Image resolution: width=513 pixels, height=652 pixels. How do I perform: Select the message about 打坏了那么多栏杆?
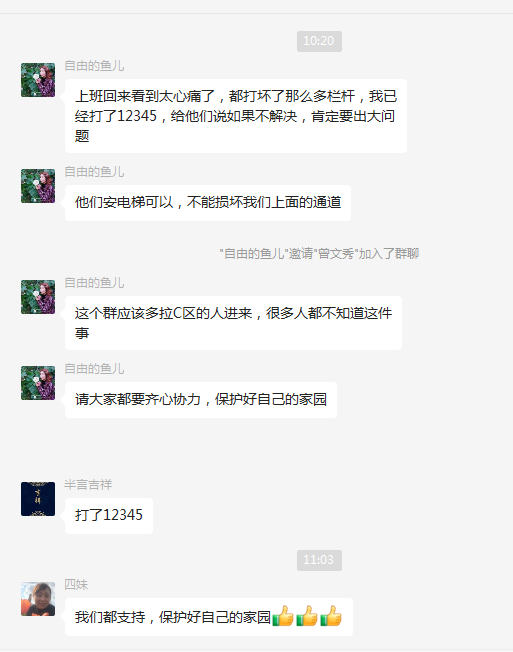coord(236,116)
